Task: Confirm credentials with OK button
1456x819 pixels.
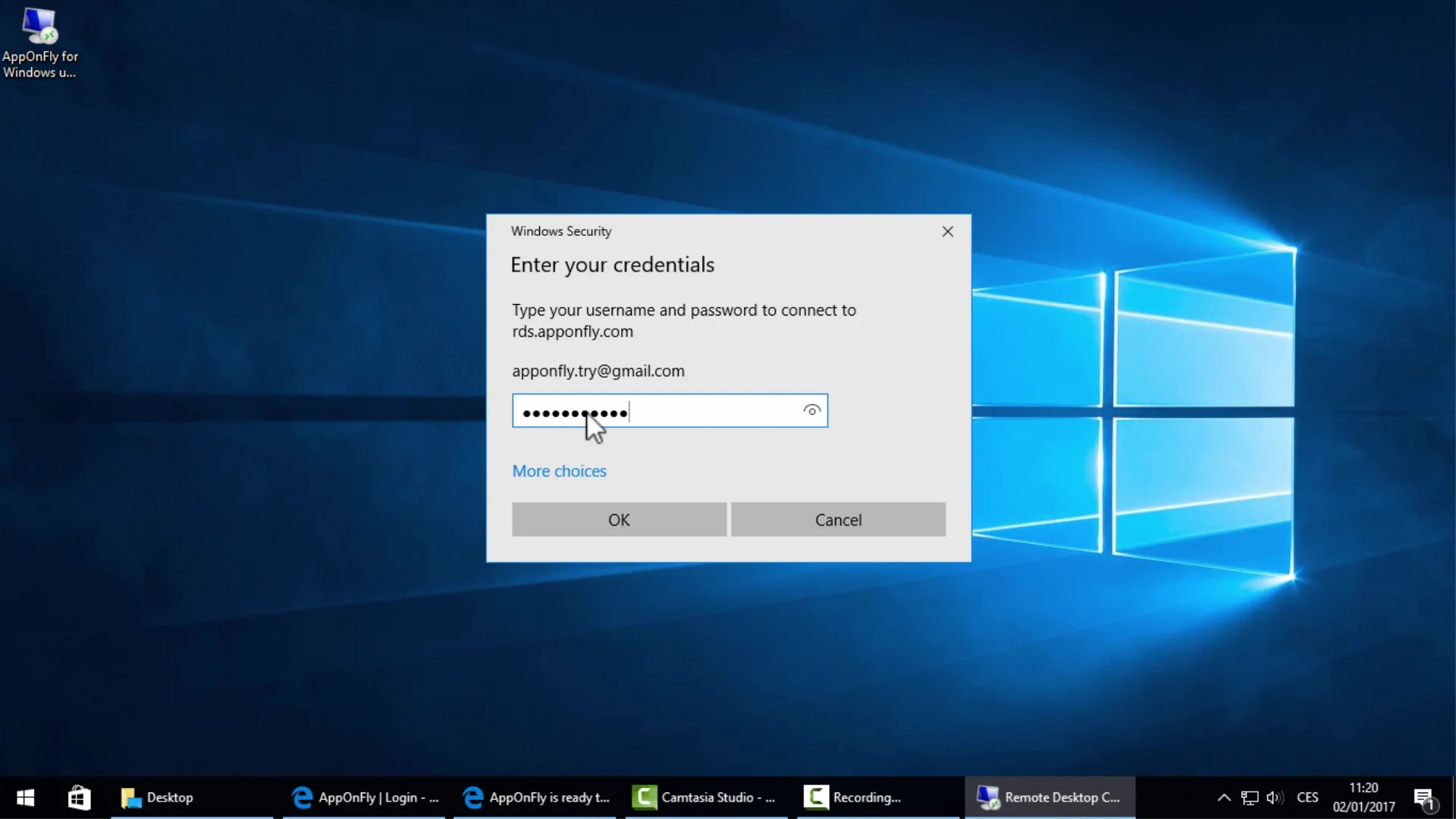Action: coord(619,519)
